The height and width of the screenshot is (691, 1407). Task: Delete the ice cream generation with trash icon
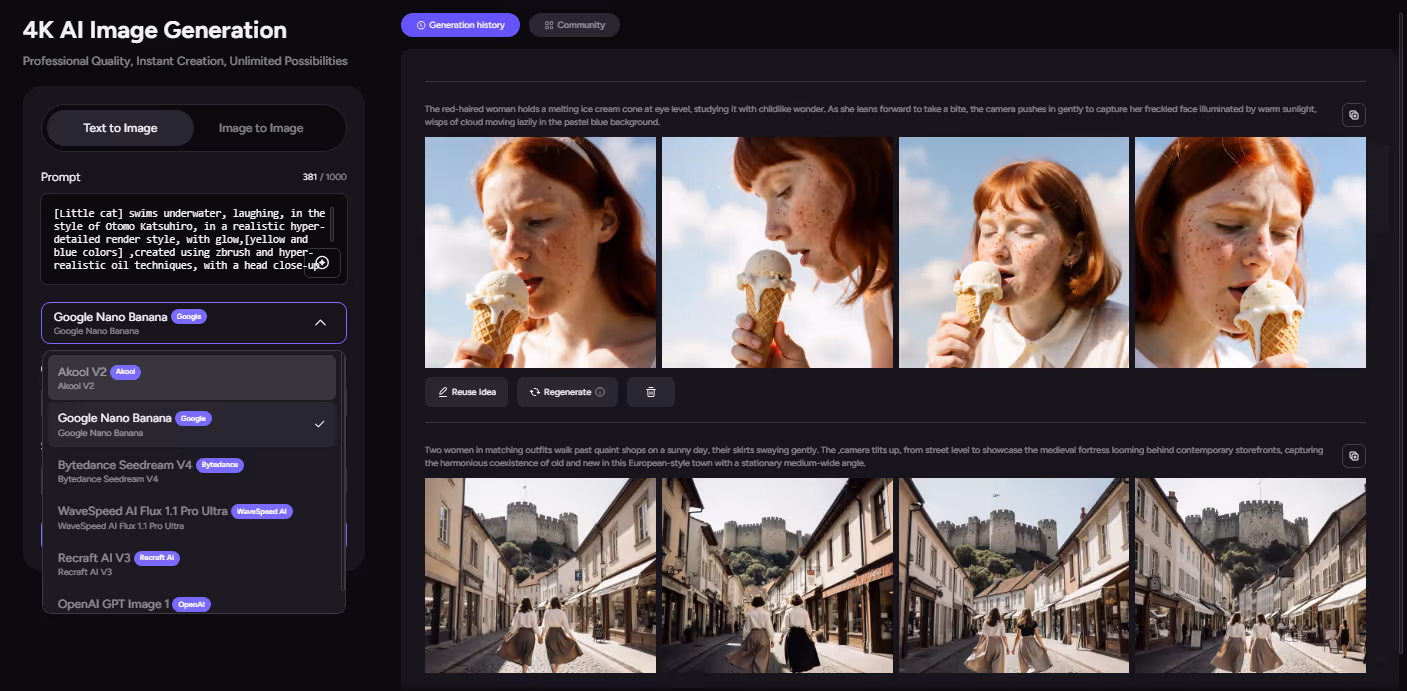click(651, 392)
